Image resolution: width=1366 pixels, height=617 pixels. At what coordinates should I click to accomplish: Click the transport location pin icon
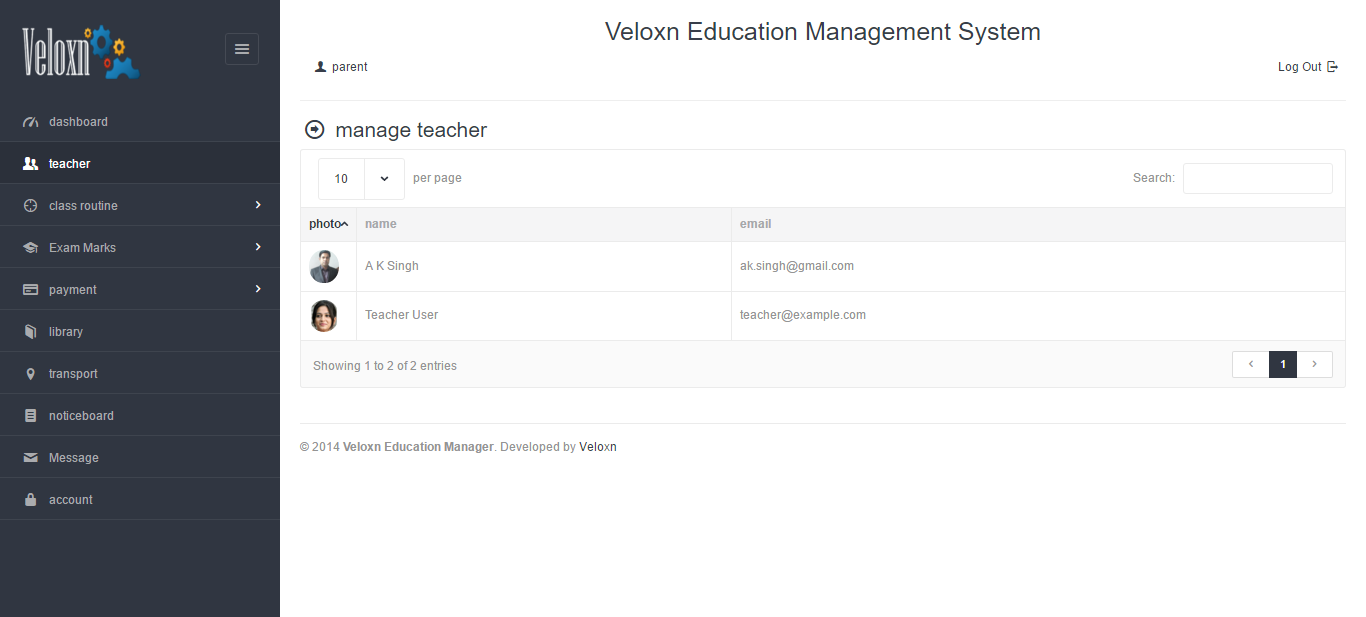click(x=30, y=374)
